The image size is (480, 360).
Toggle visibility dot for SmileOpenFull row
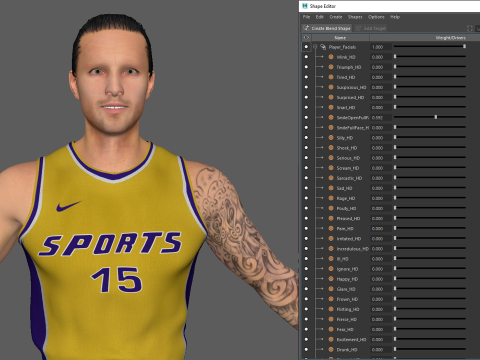point(306,117)
